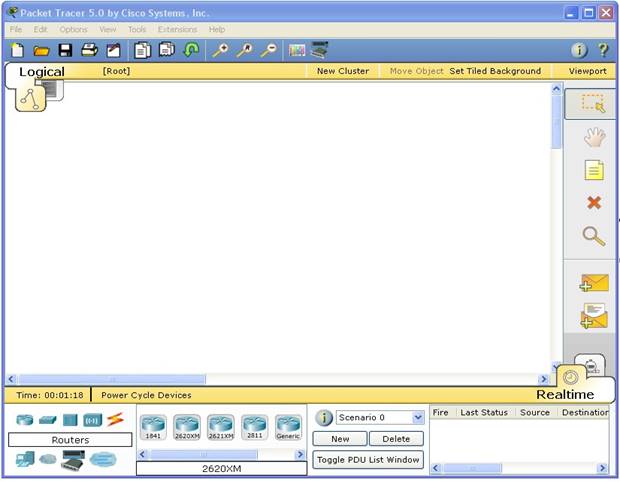
Task: Open the drawing palette icon
Action: click(x=297, y=50)
